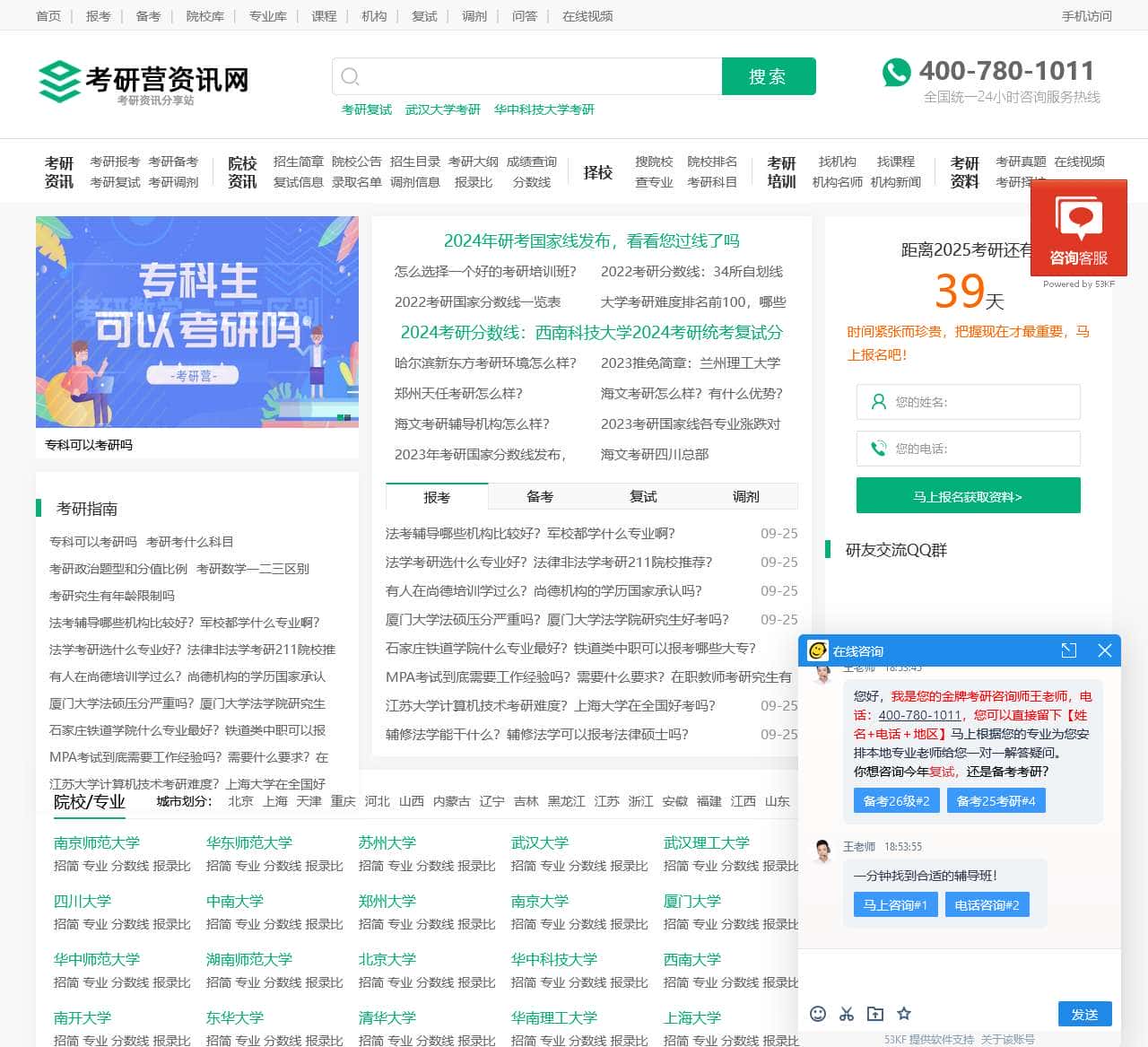Filter schools by 北京 city
Screen dimensions: 1148x1047
[x=240, y=801]
